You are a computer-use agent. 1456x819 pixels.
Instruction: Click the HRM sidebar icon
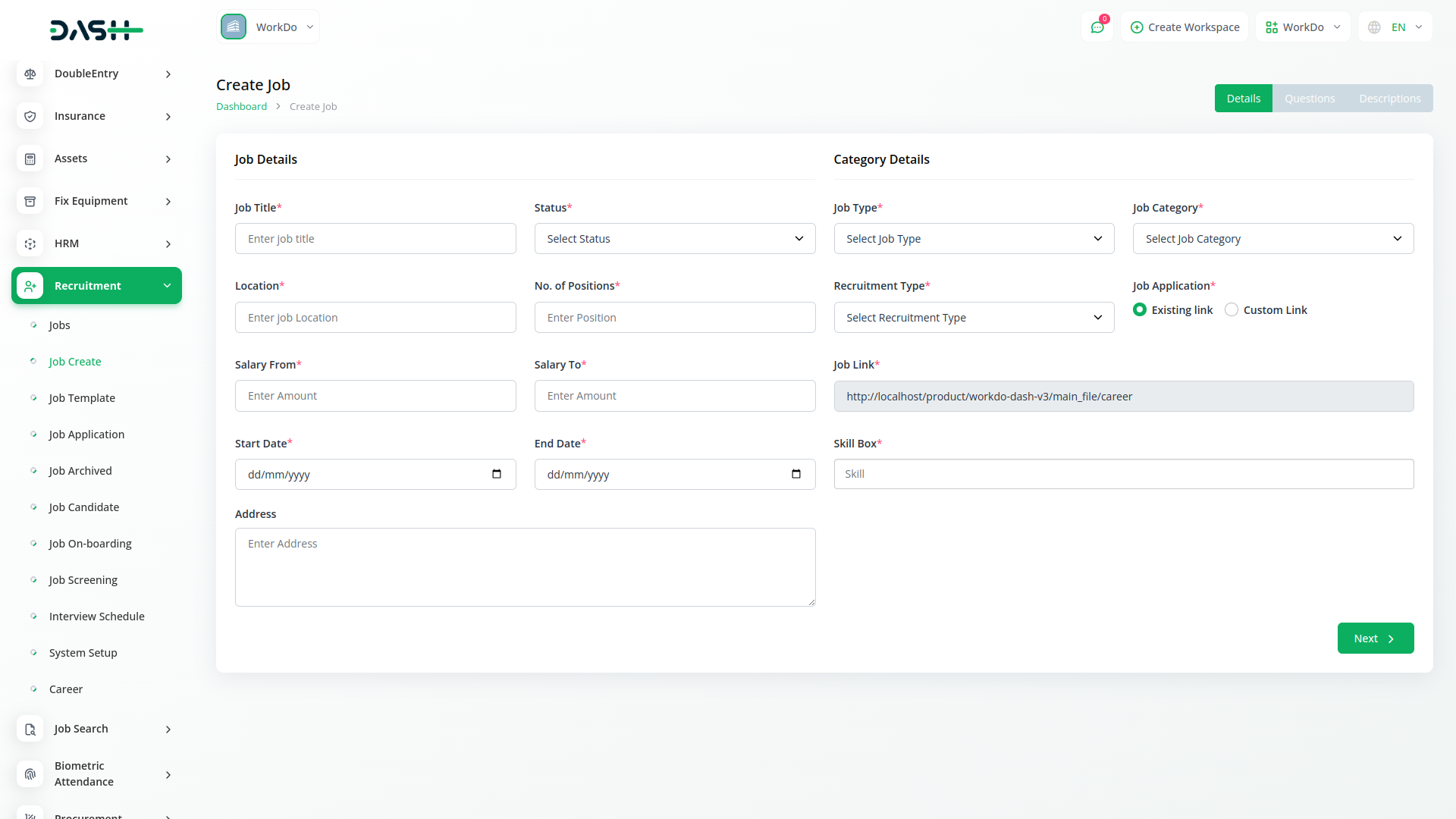click(x=30, y=243)
